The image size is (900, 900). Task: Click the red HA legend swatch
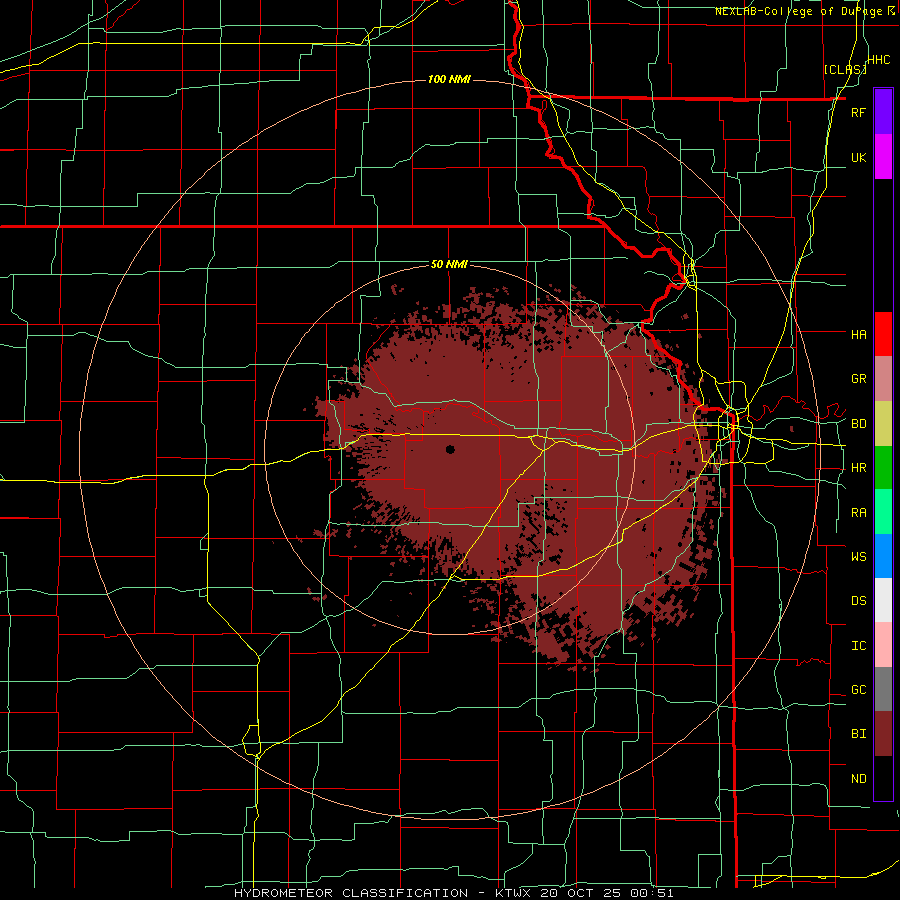point(883,334)
